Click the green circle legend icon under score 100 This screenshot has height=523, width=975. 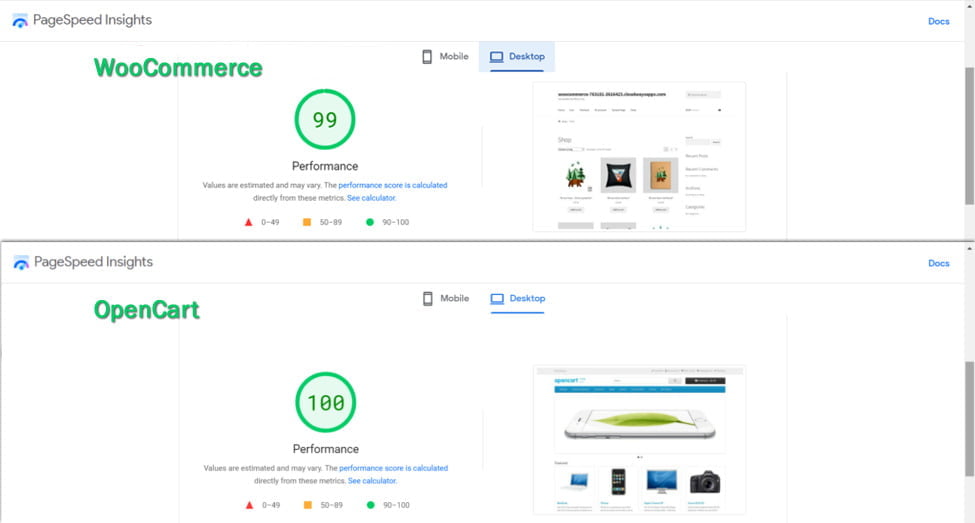(x=369, y=505)
